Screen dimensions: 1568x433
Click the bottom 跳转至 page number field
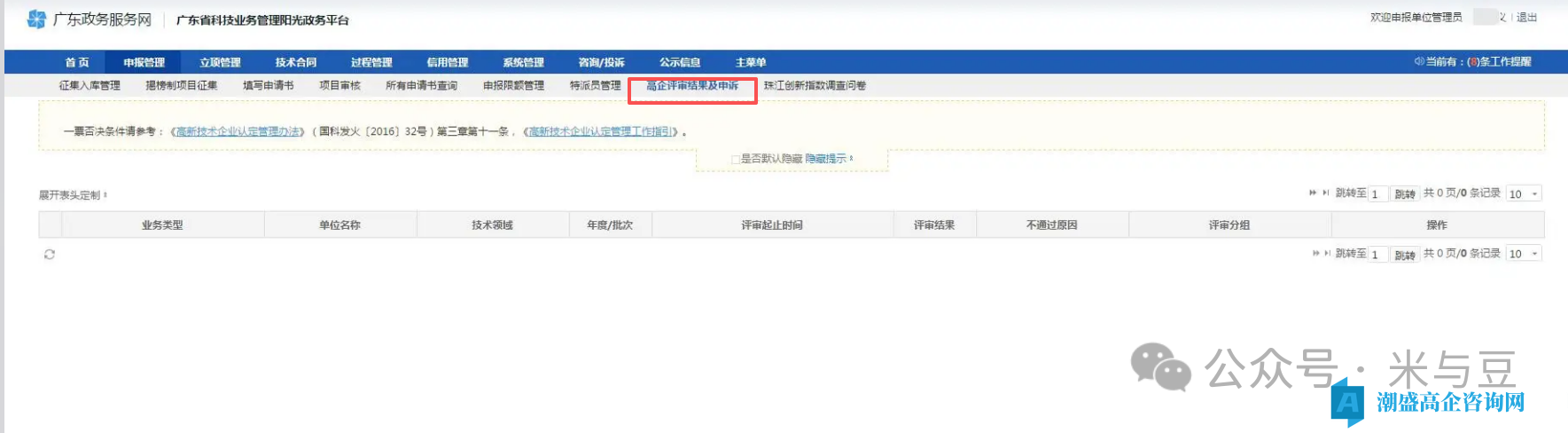[x=1377, y=255]
